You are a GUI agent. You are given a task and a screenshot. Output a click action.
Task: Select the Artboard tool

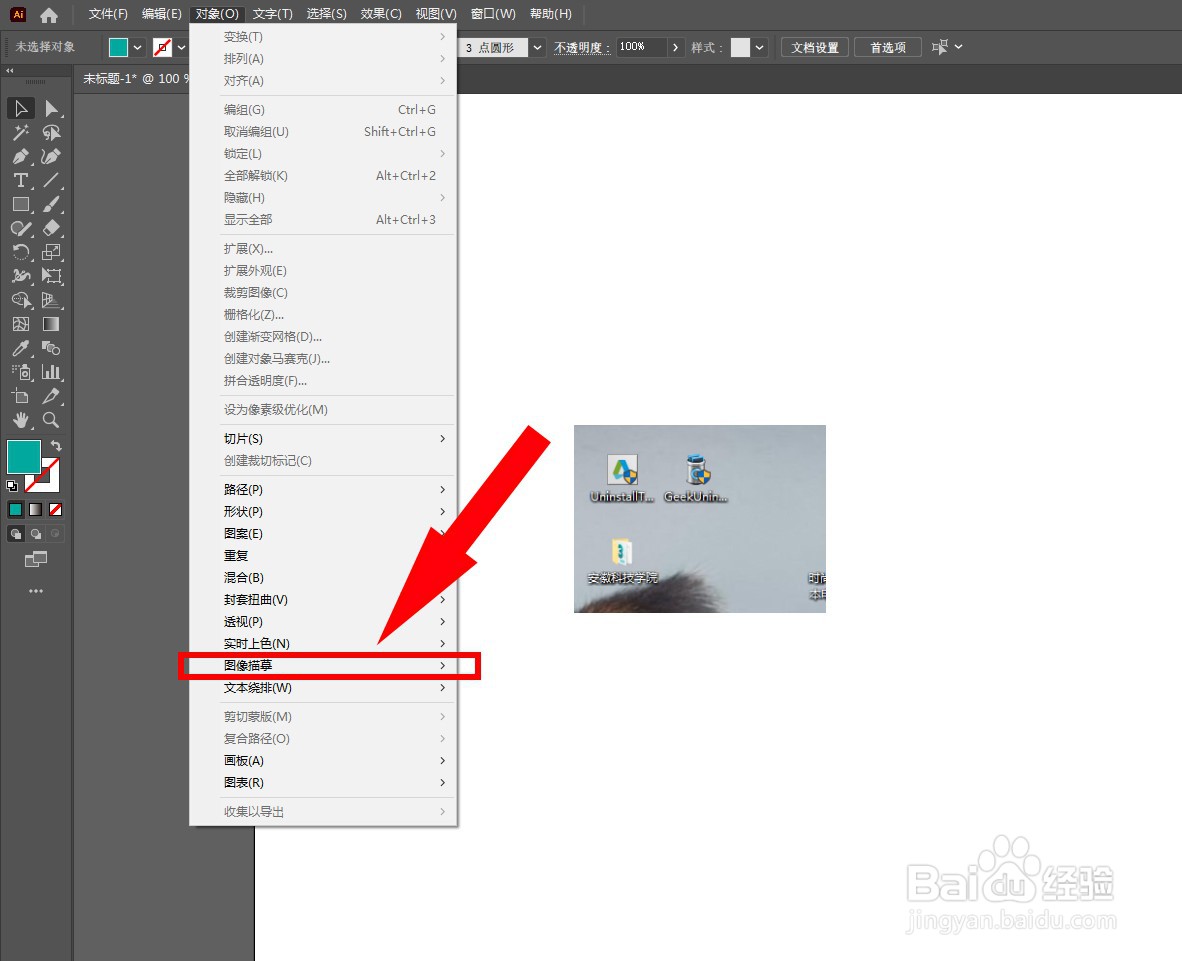tap(21, 396)
